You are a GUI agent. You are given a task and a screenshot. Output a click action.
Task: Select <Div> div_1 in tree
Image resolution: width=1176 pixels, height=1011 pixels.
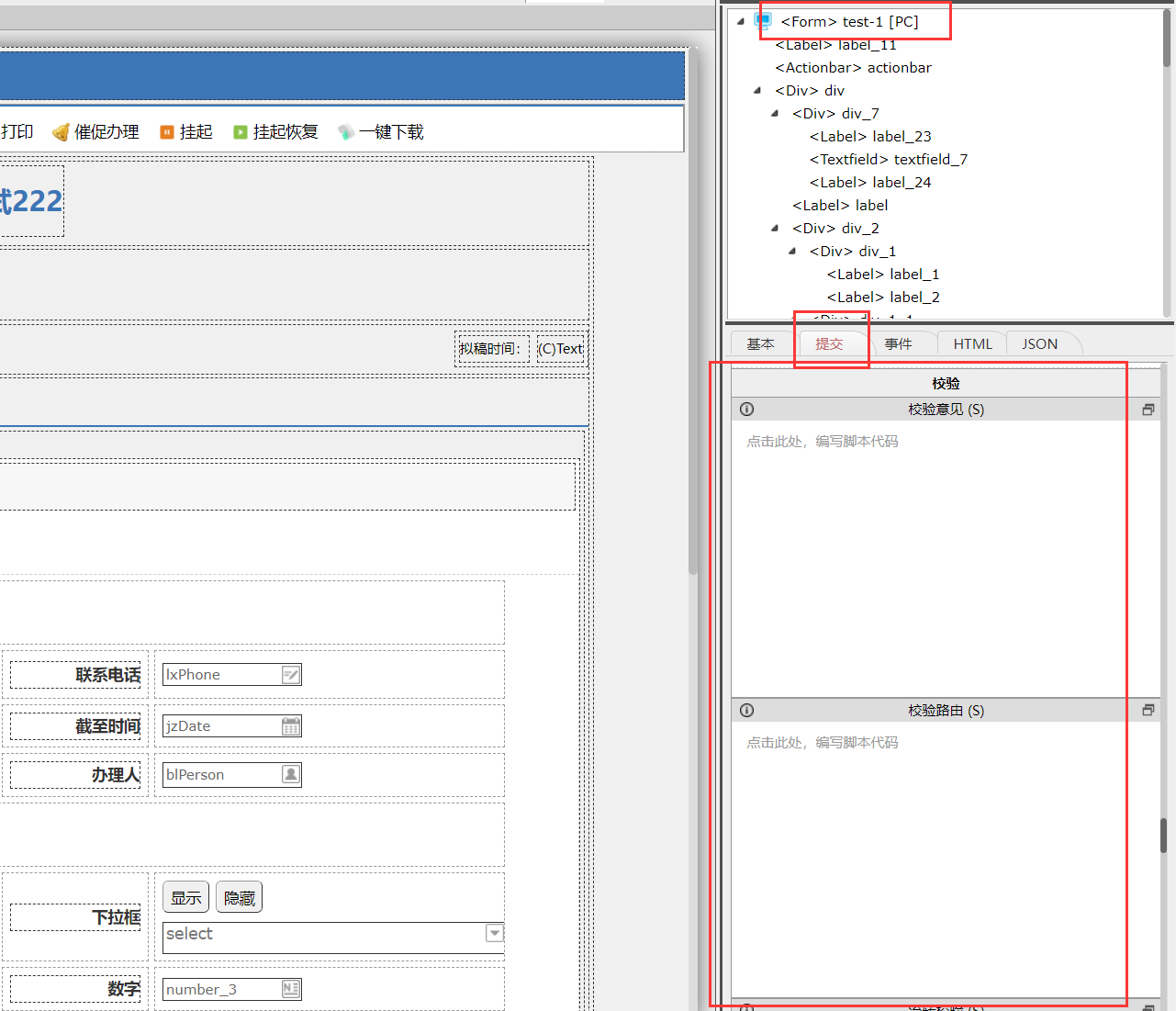click(x=853, y=251)
